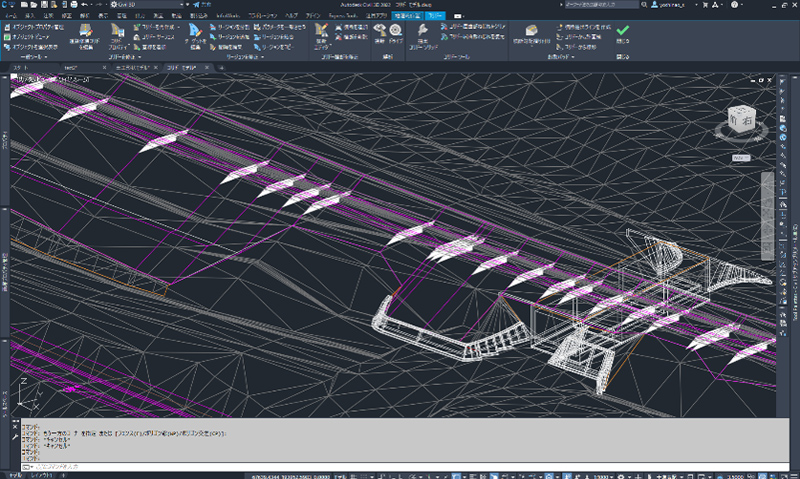The height and width of the screenshot is (479, 800).
Task: Save the drawing with the Save icon
Action: pos(44,5)
